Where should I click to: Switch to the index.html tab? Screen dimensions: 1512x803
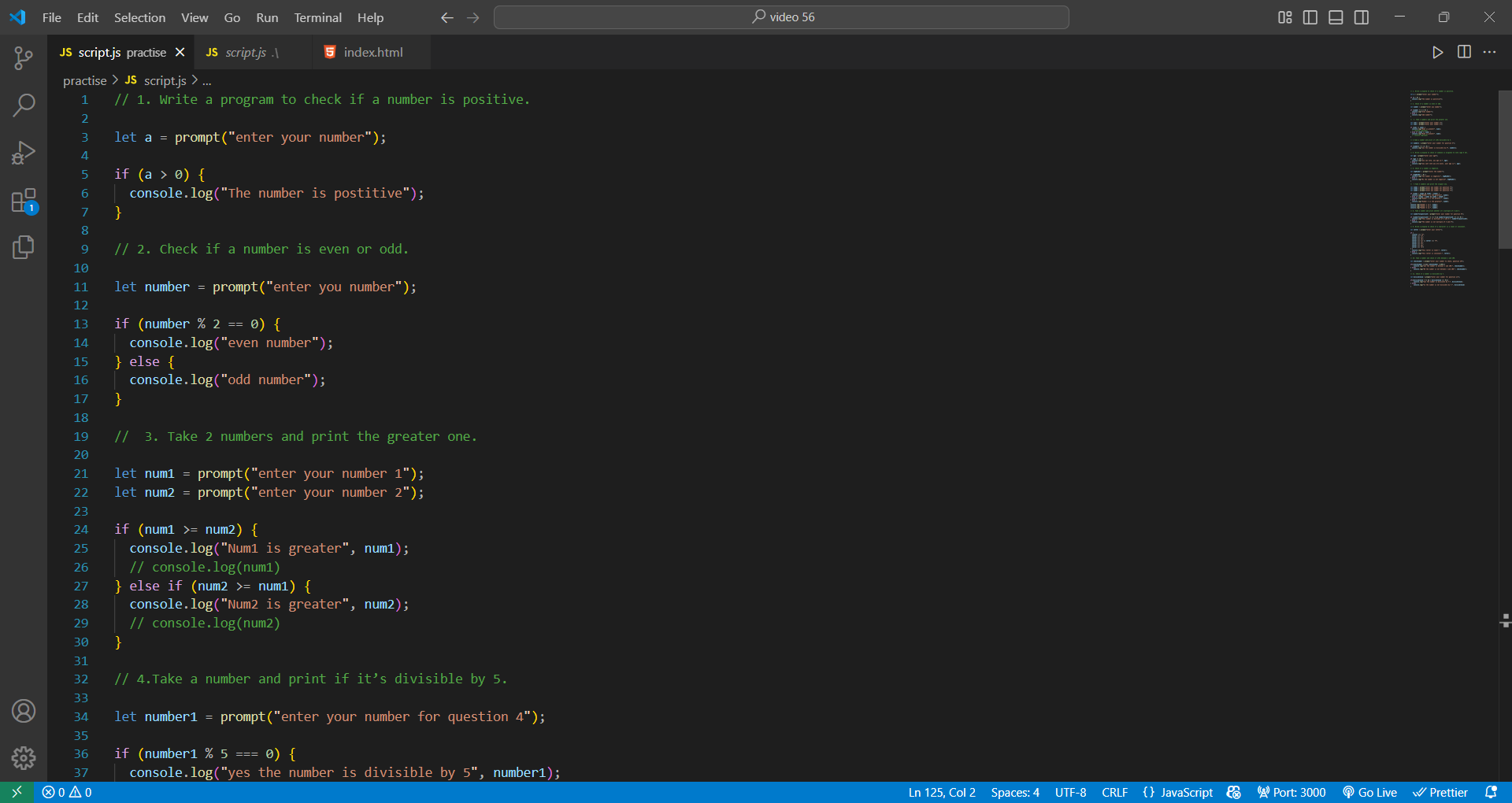pyautogui.click(x=372, y=52)
